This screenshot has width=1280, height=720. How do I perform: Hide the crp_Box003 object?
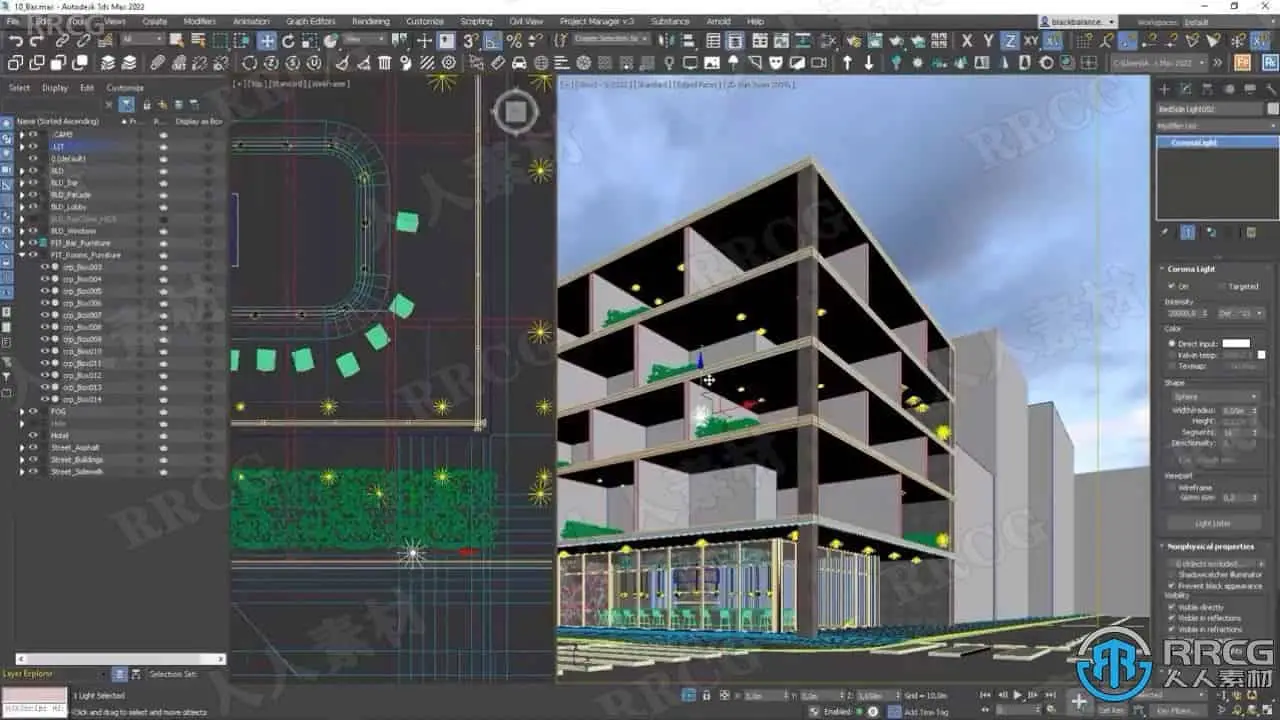click(45, 267)
